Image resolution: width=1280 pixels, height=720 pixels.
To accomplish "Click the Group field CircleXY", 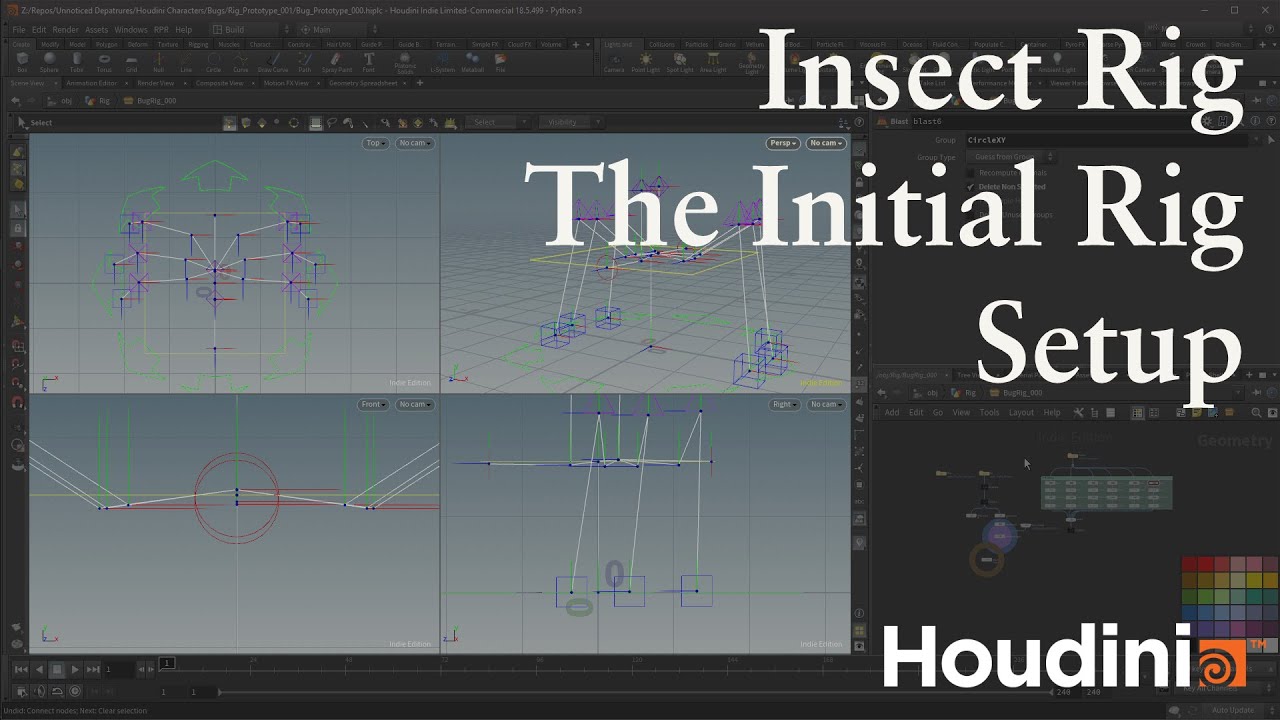I will 1107,140.
